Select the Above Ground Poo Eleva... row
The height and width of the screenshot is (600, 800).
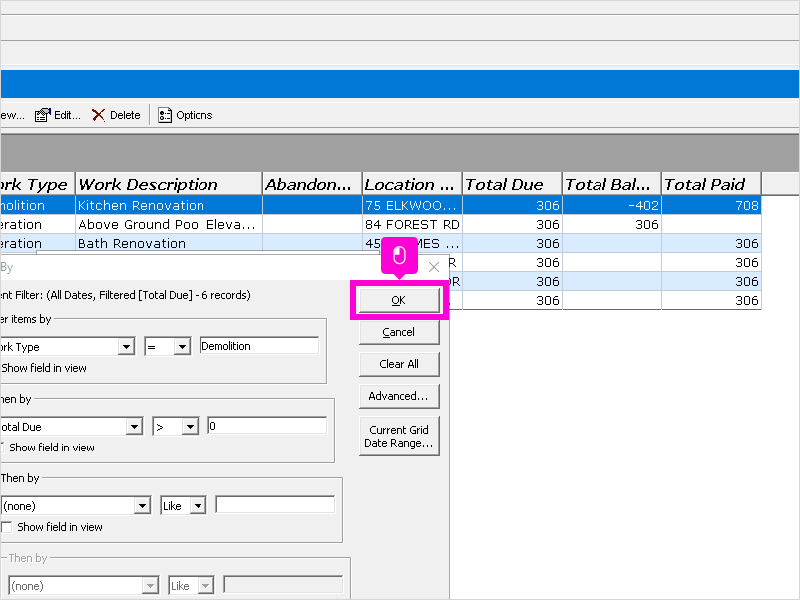click(380, 224)
